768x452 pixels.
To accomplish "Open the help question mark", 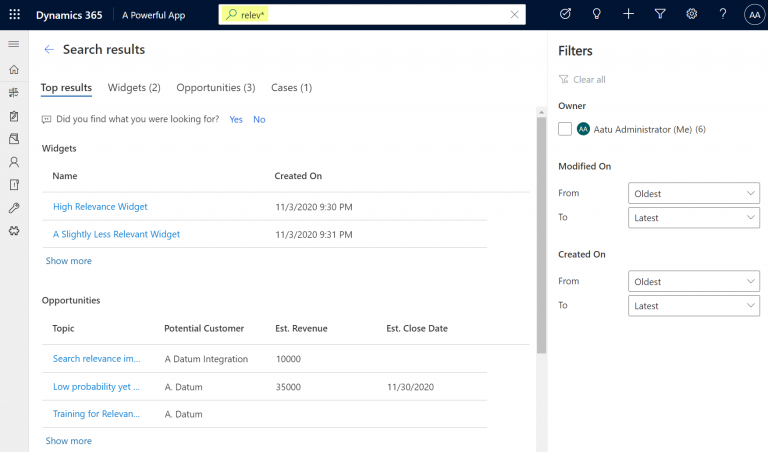I will click(723, 14).
